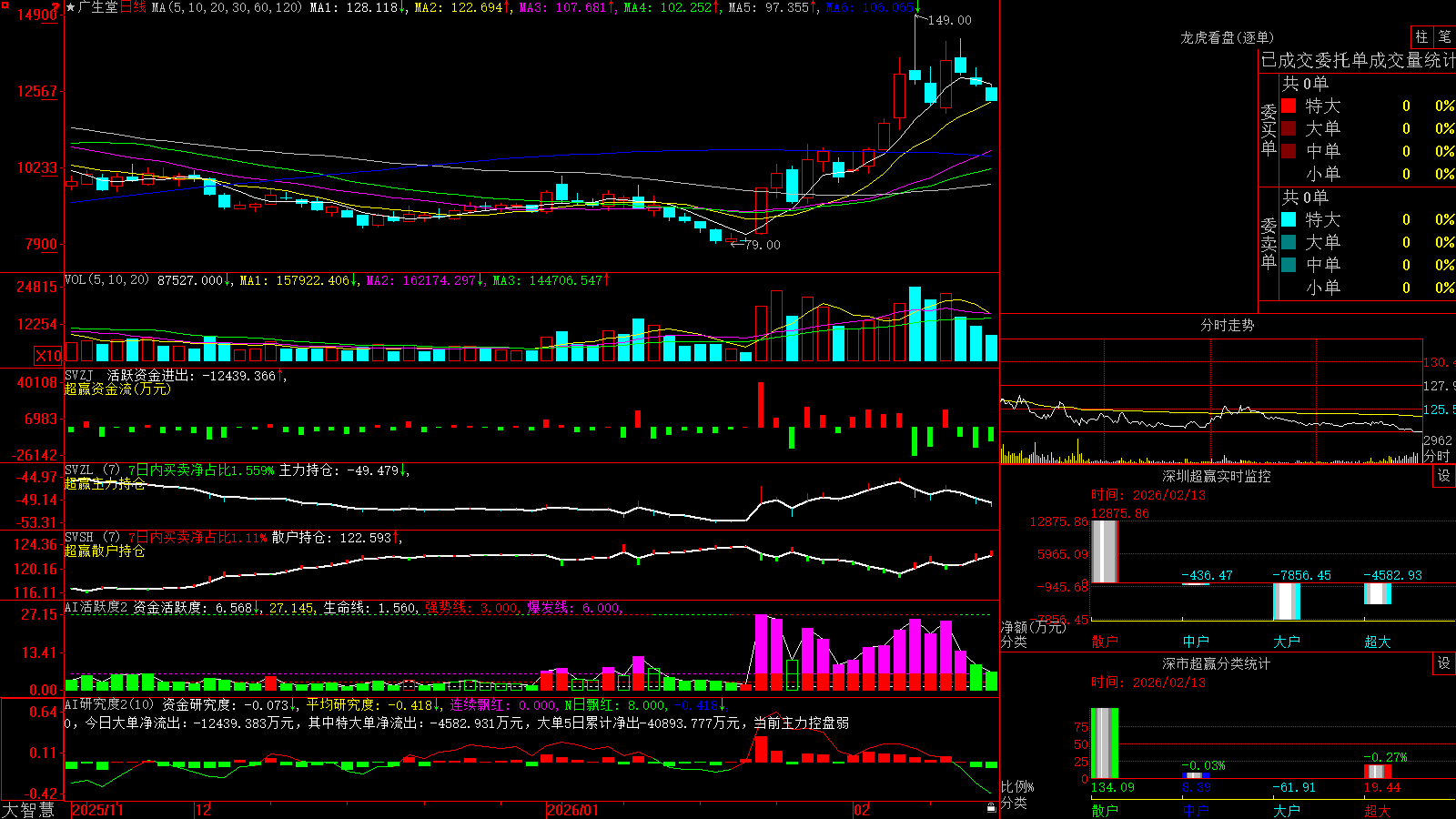This screenshot has width=1456, height=819.
Task: Open the SVZL (7) indicator label
Action: pos(93,470)
